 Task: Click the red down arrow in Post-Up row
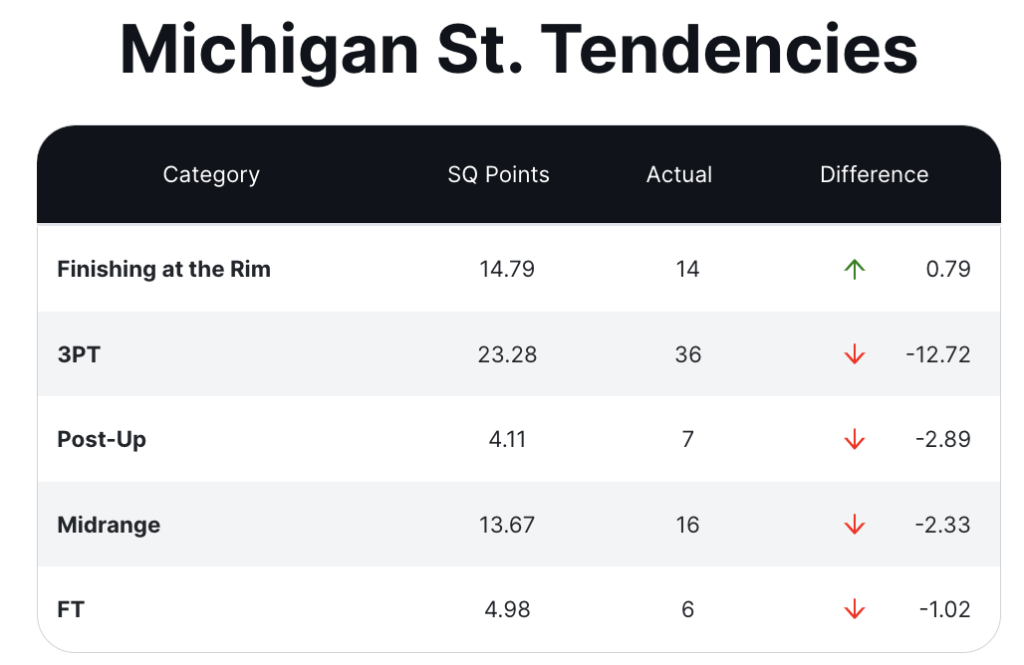coord(854,440)
